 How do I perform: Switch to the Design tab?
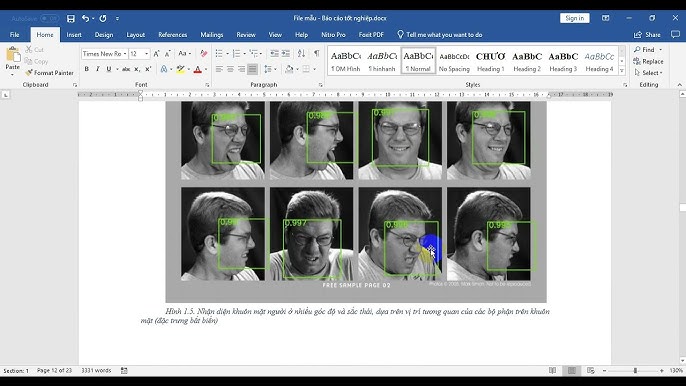(x=104, y=35)
